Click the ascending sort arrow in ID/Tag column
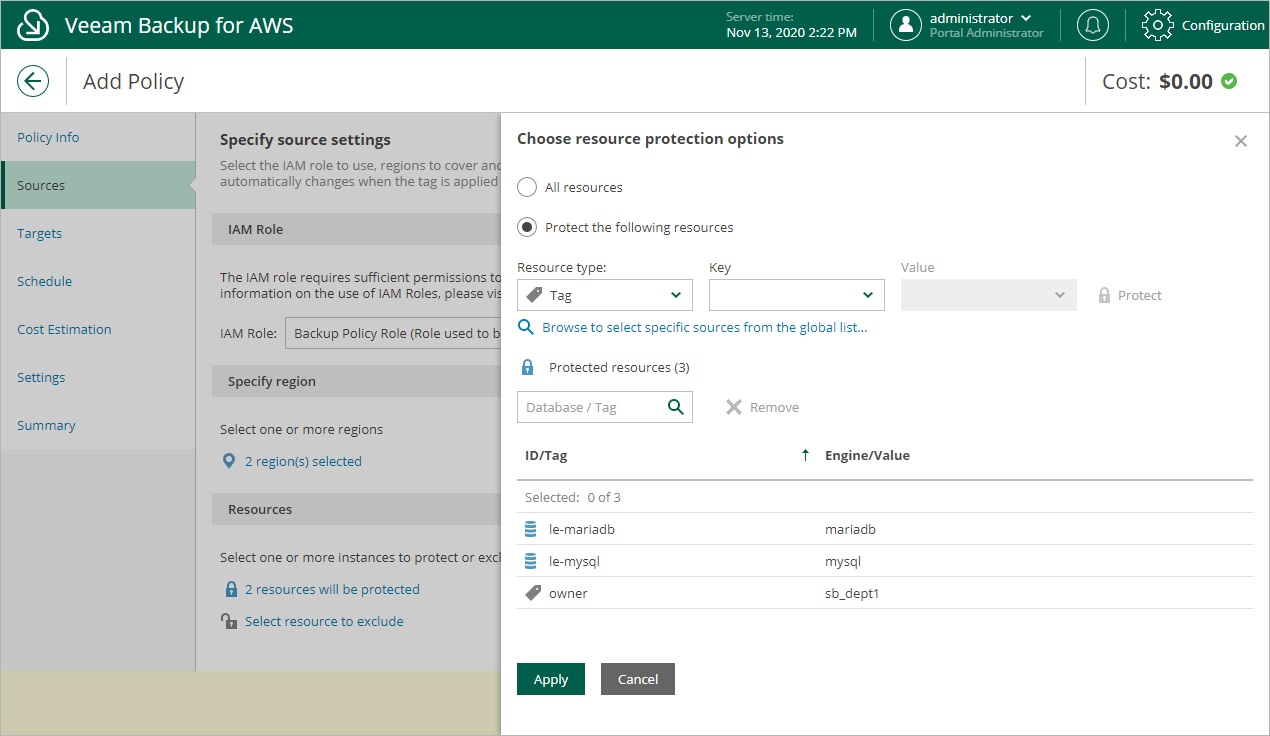This screenshot has width=1270, height=736. tap(805, 455)
